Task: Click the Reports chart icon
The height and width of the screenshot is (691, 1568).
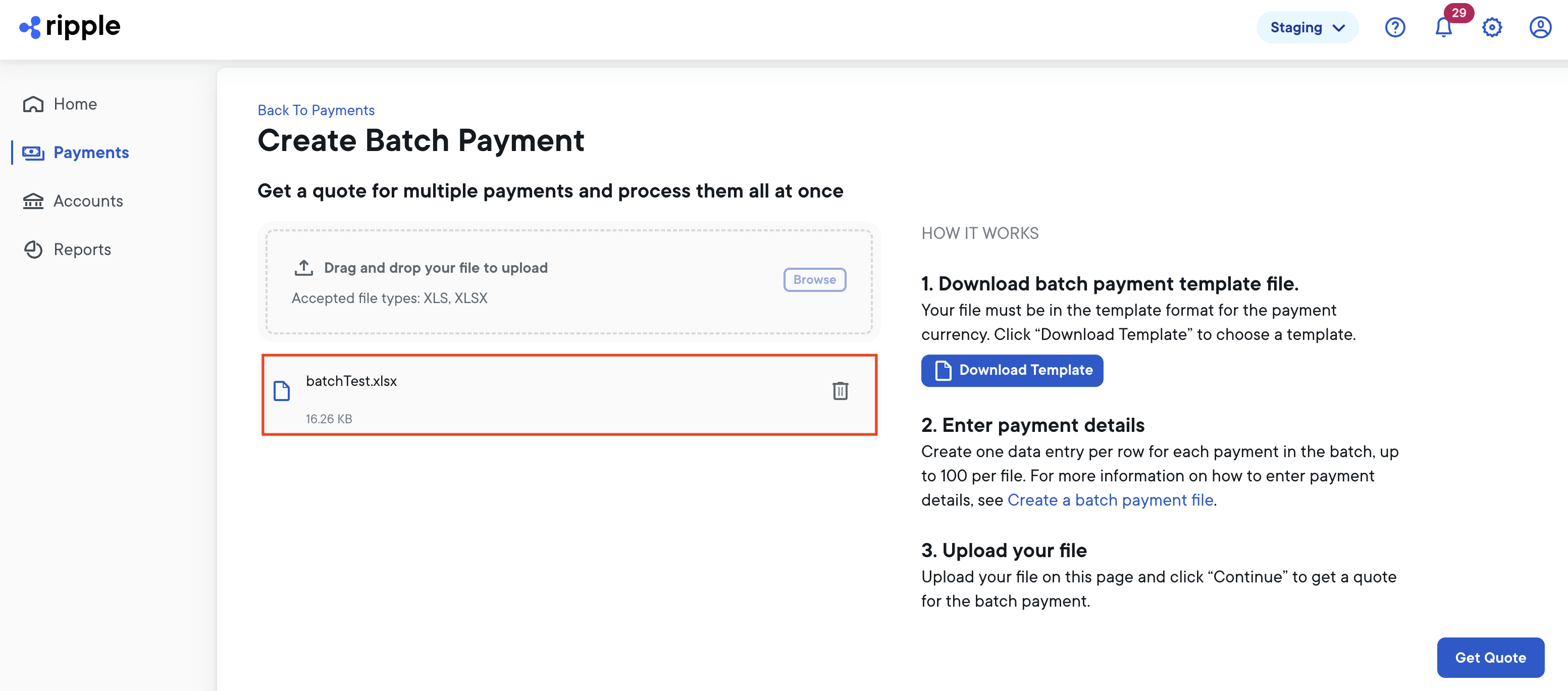Action: [33, 249]
